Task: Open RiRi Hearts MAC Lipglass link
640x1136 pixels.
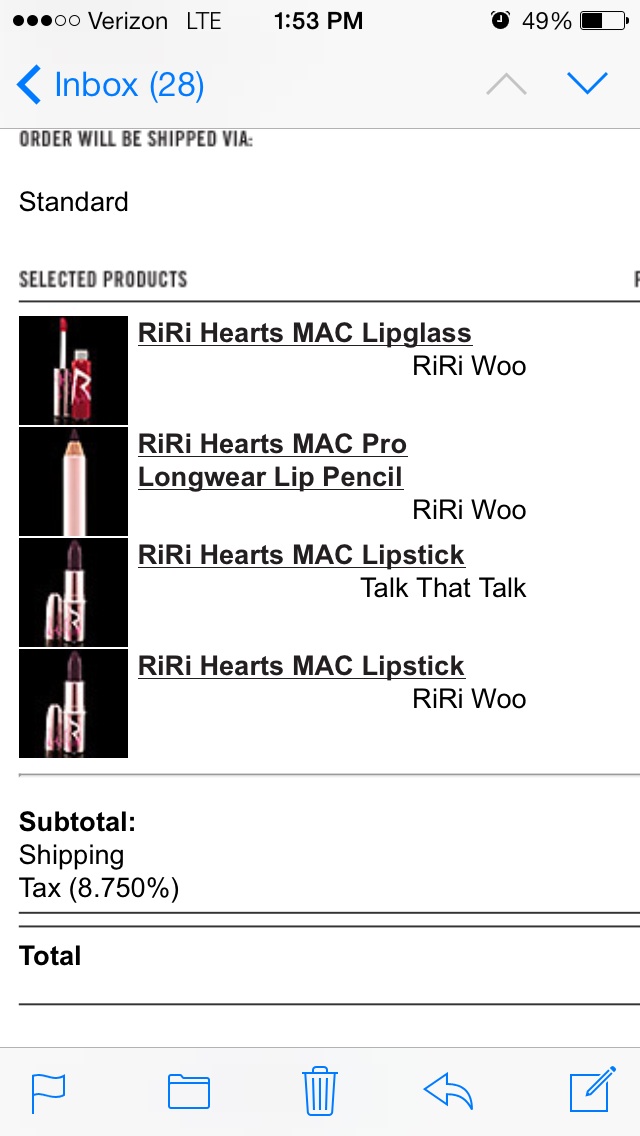Action: [x=304, y=333]
